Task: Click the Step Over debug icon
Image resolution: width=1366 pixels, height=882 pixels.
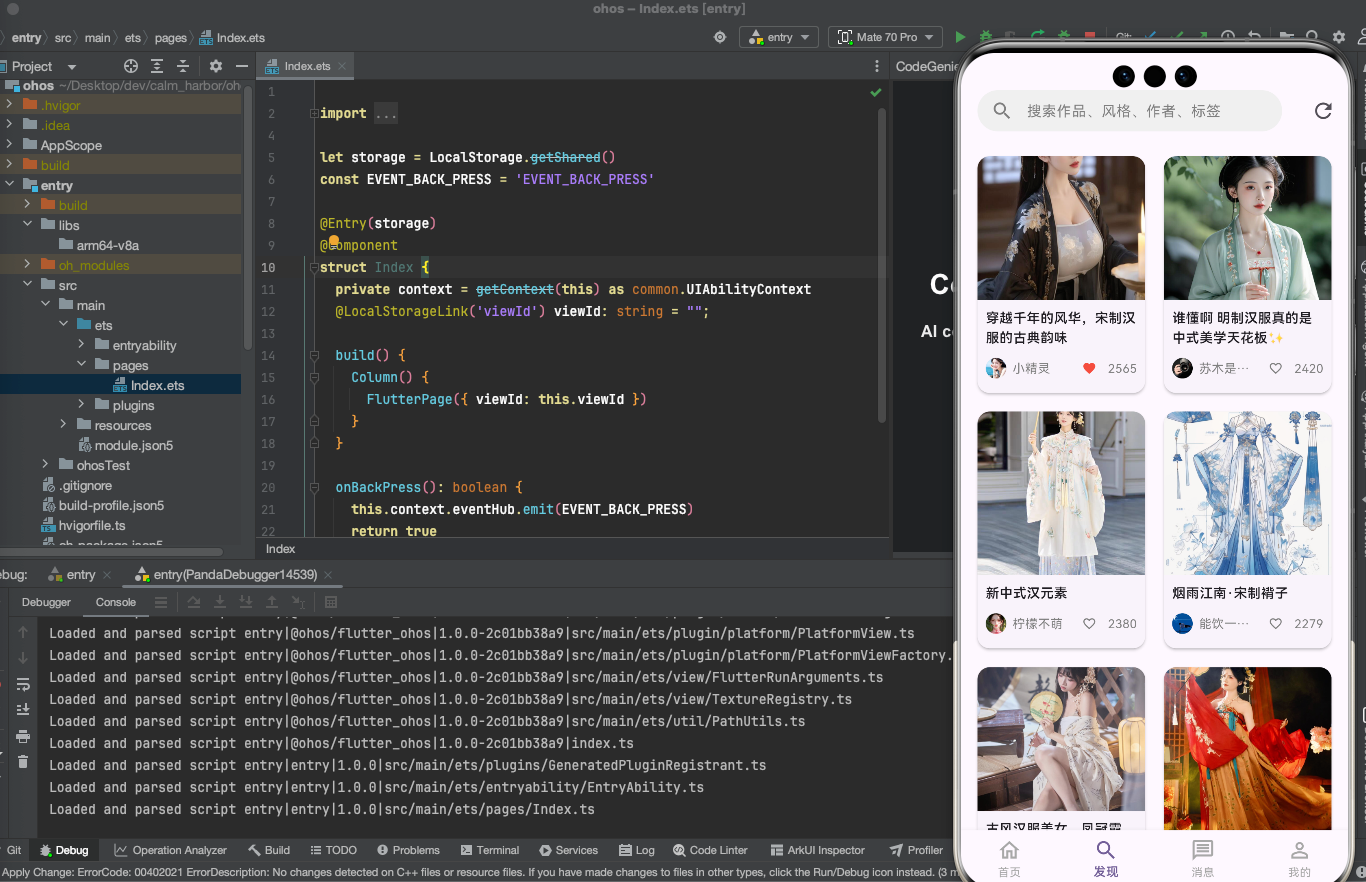Action: coord(194,602)
